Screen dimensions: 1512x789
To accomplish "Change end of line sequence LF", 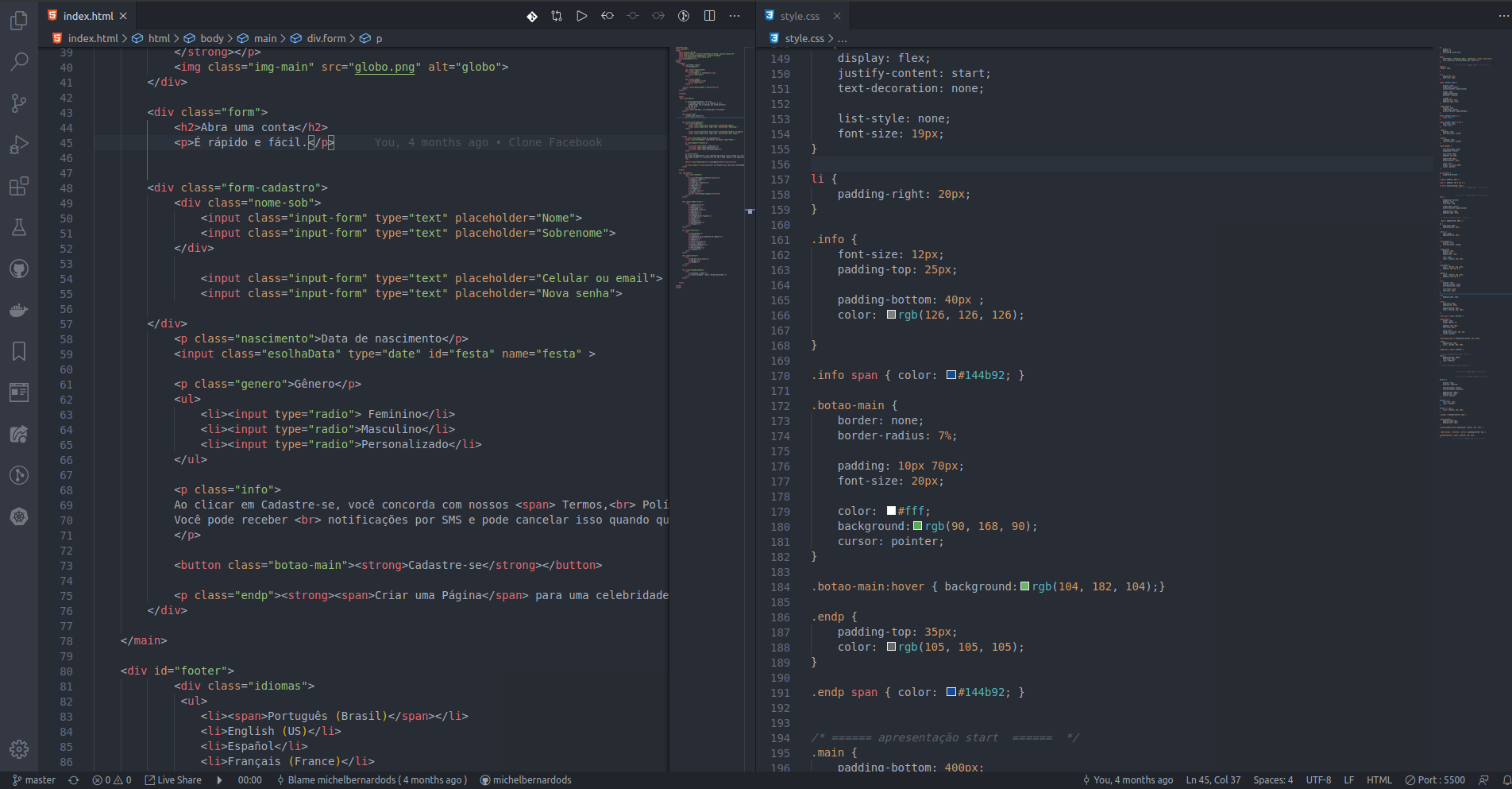I will 1348,780.
